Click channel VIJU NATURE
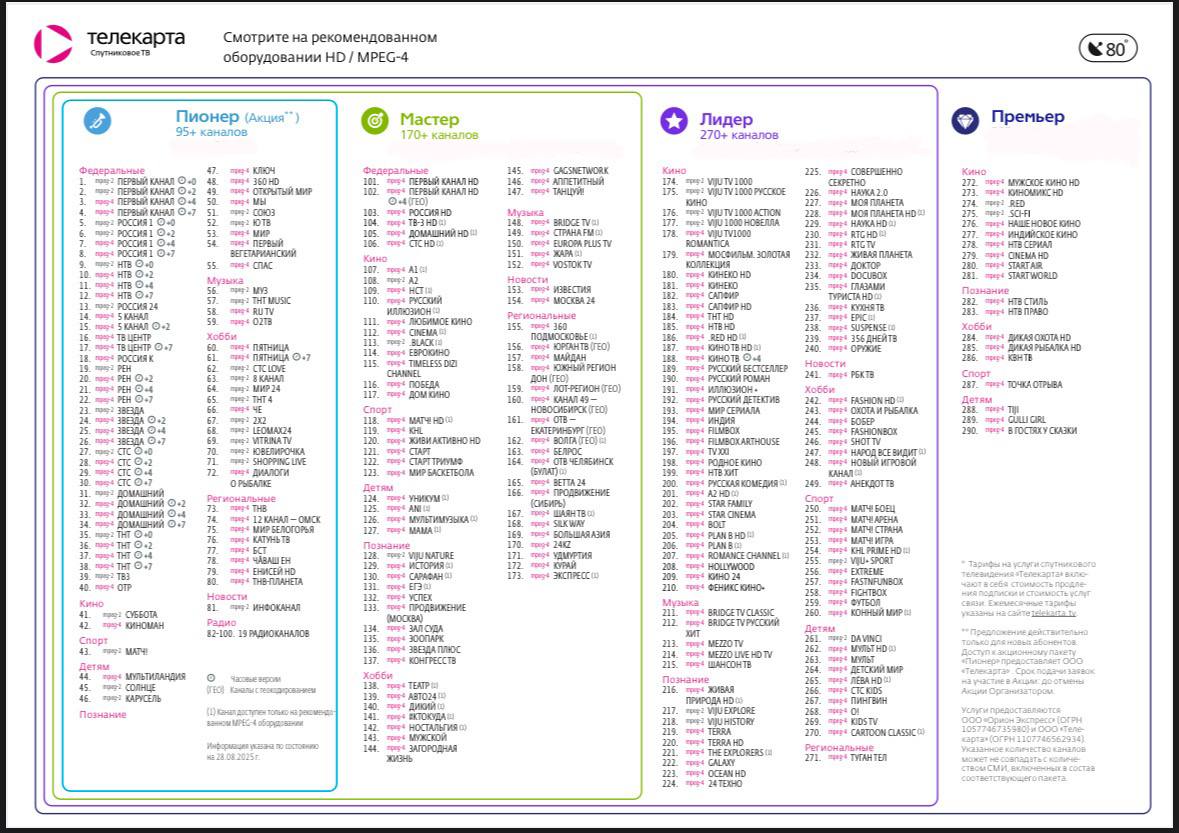The width and height of the screenshot is (1179, 833). coord(431,556)
